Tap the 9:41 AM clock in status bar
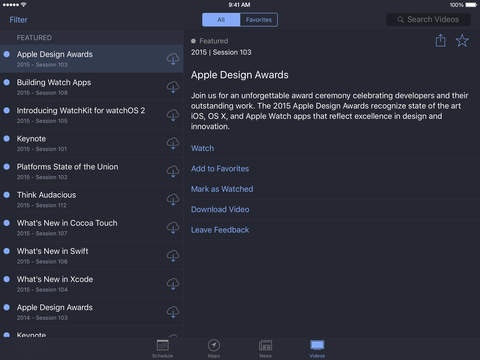Image resolution: width=480 pixels, height=360 pixels. coord(239,5)
